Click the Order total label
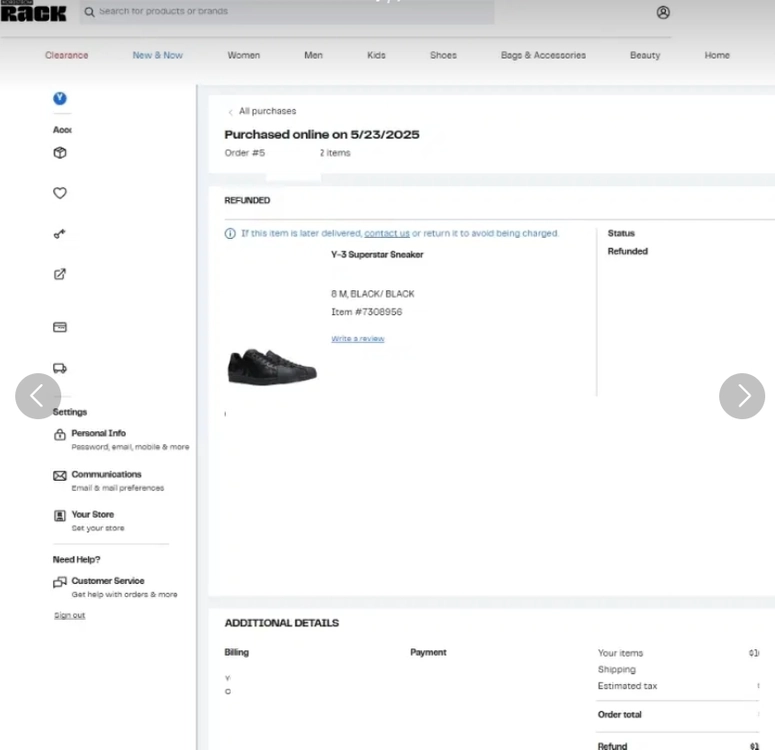Viewport: 775px width, 750px height. click(619, 714)
